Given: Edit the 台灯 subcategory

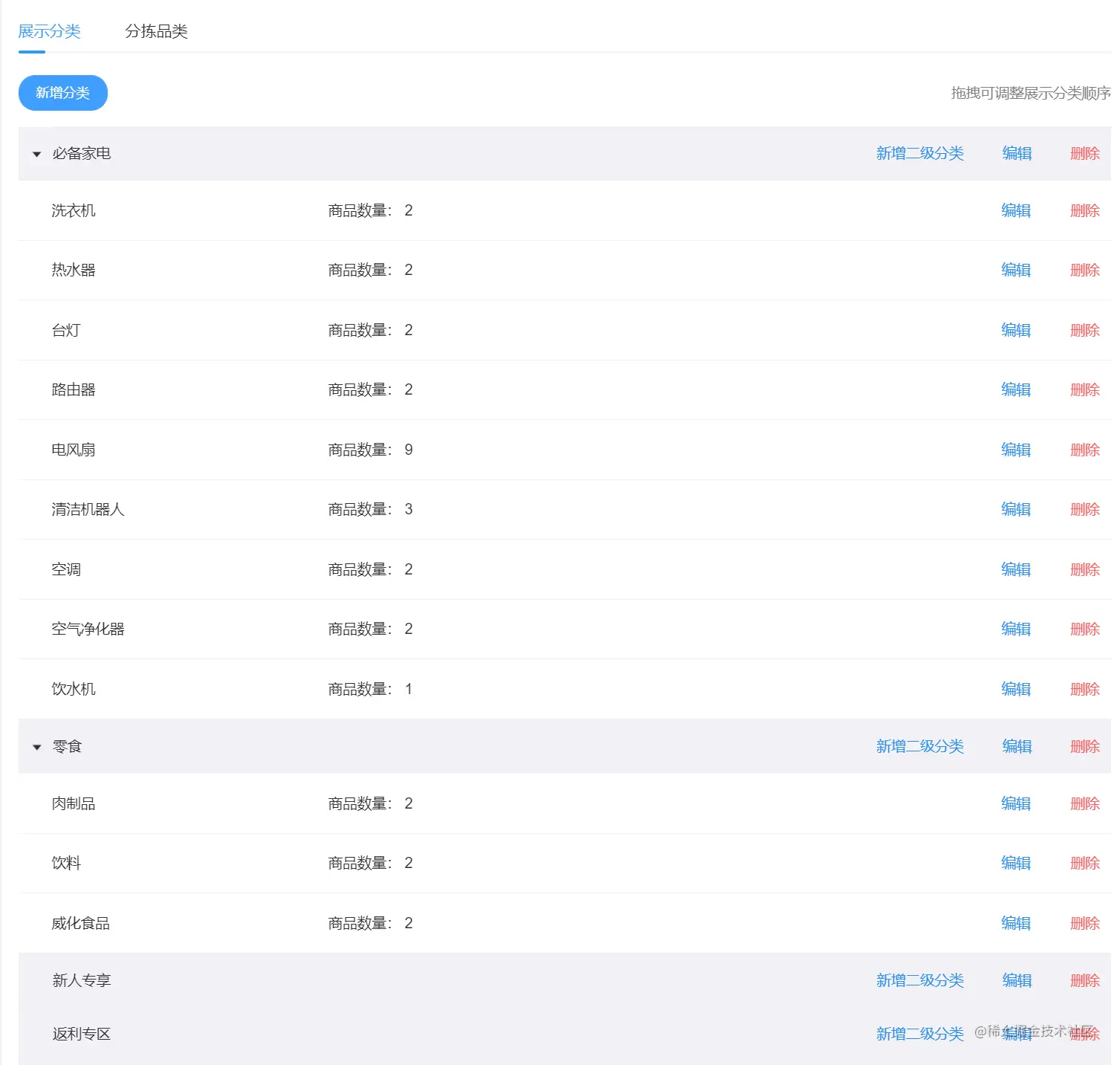Looking at the screenshot, I should [x=1016, y=330].
